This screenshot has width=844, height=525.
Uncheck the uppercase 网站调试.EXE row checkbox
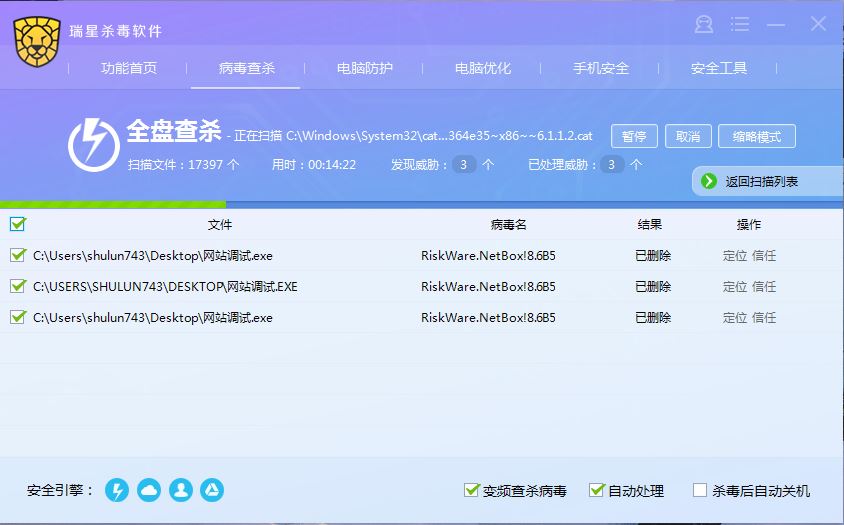tap(18, 285)
